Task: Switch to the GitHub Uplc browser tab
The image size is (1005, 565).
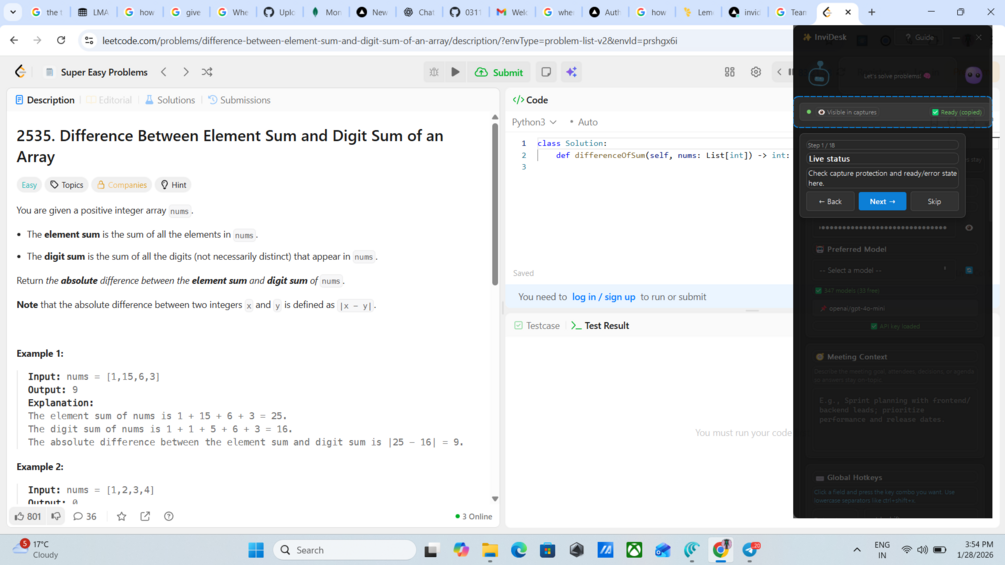Action: tap(279, 12)
